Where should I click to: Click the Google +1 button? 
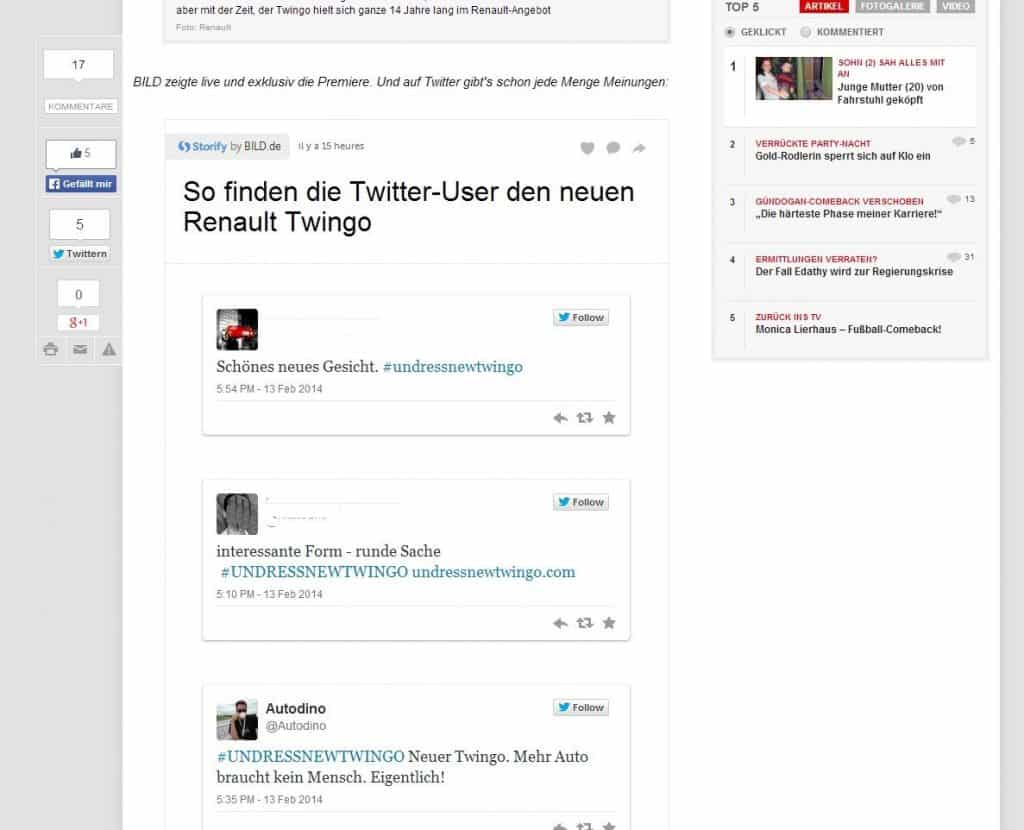tap(78, 322)
